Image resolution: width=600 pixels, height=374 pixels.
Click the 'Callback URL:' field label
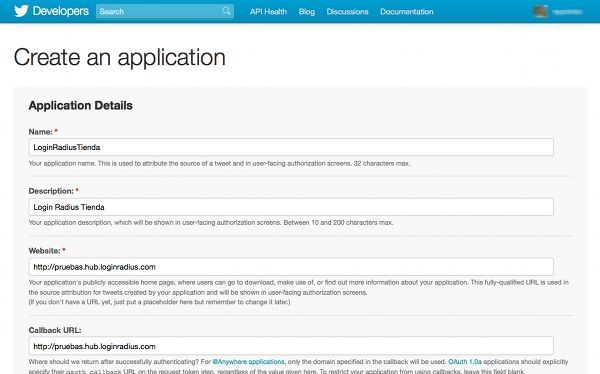(55, 330)
